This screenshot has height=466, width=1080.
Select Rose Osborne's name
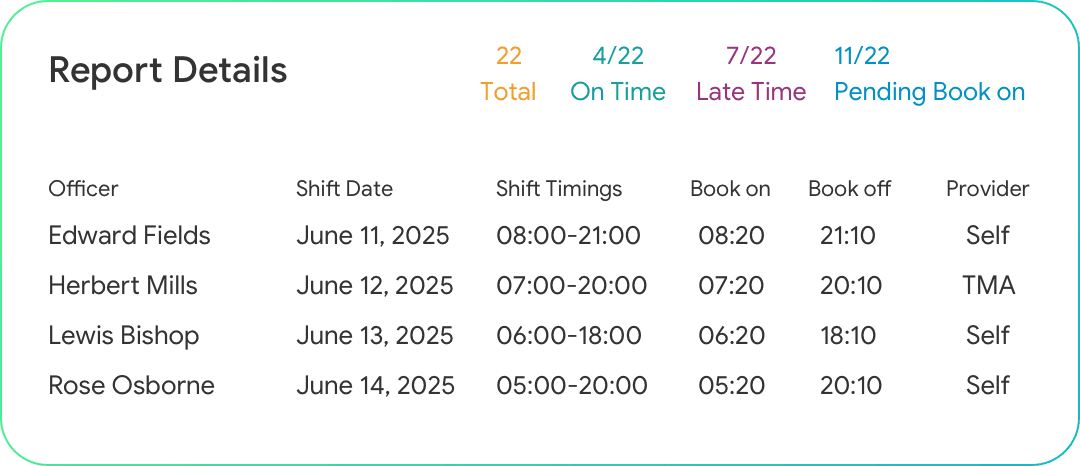pyautogui.click(x=131, y=386)
